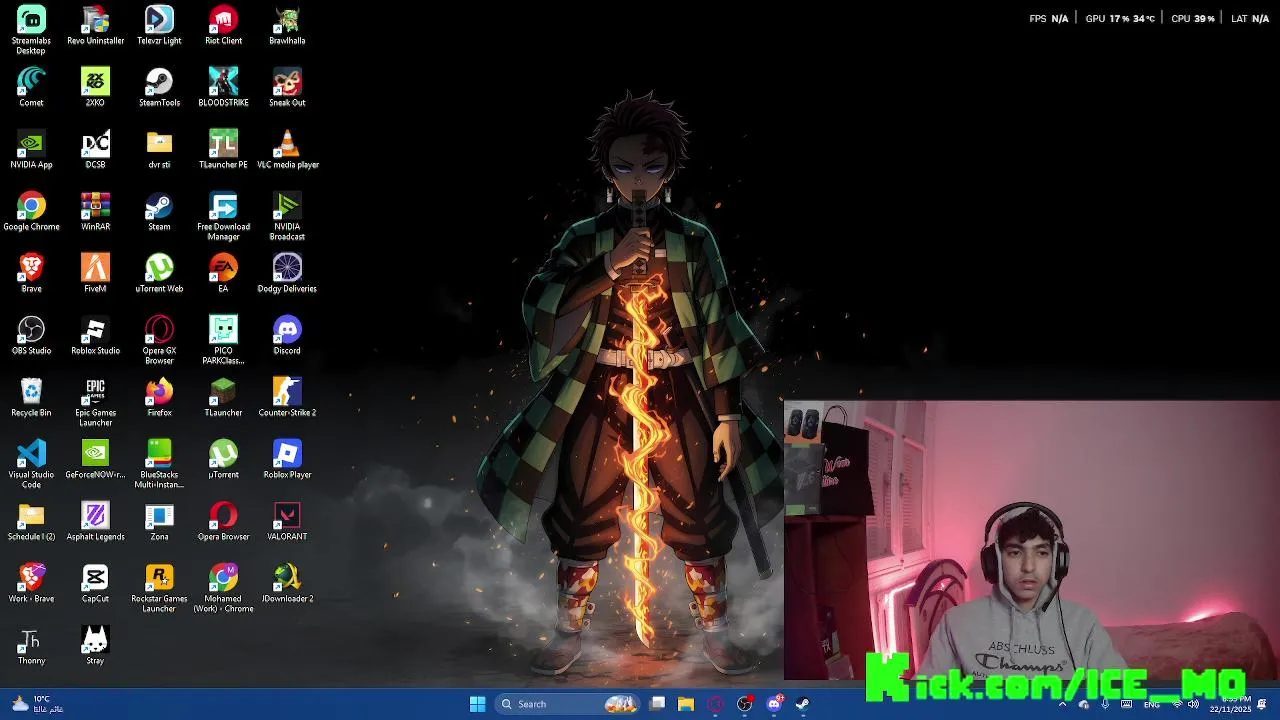Open the Stray game icon
Image resolution: width=1280 pixels, height=720 pixels.
coord(95,646)
